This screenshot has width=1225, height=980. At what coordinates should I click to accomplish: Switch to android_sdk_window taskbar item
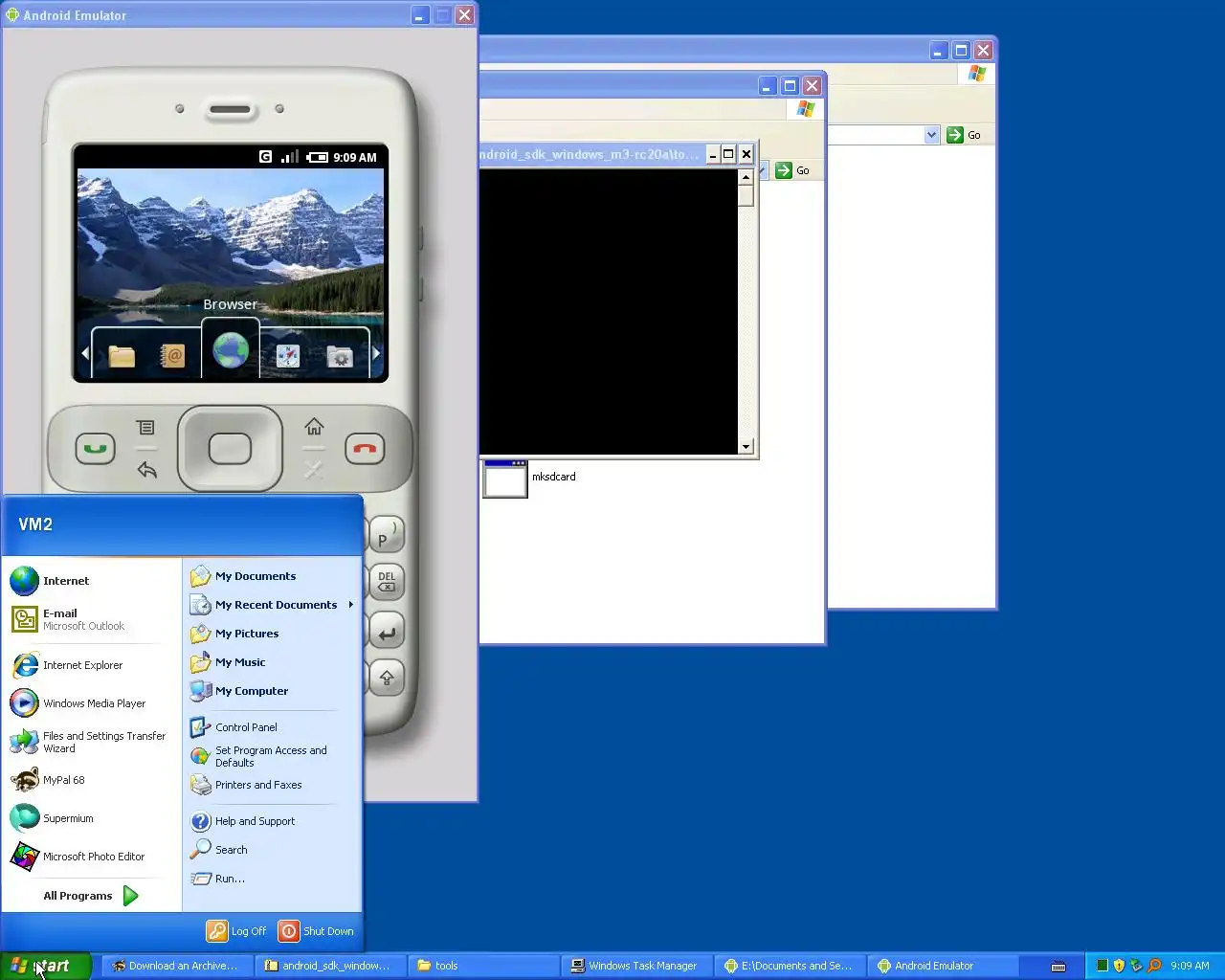click(331, 966)
